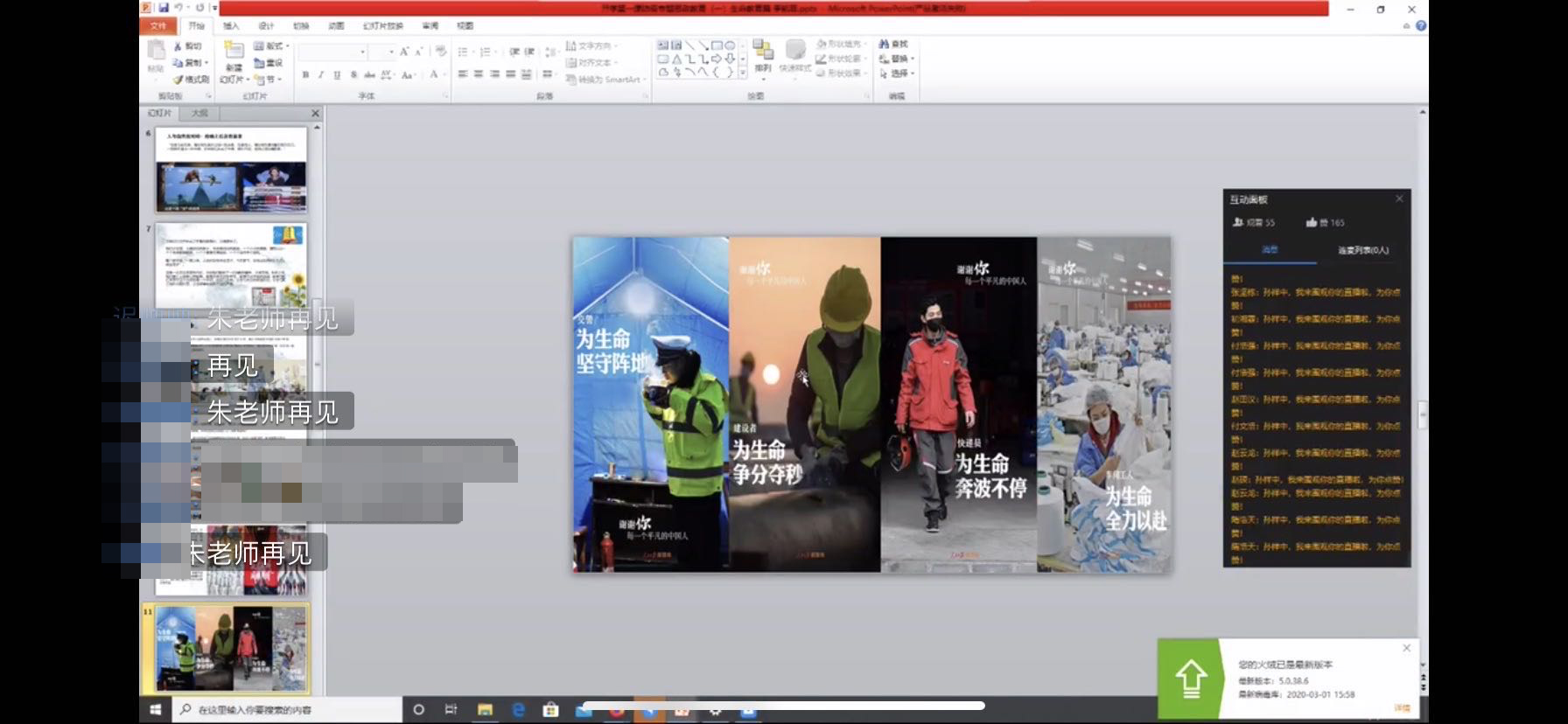Open PowerPoint Help question mark icon
Viewport: 1568px width, 724px height.
[1421, 26]
